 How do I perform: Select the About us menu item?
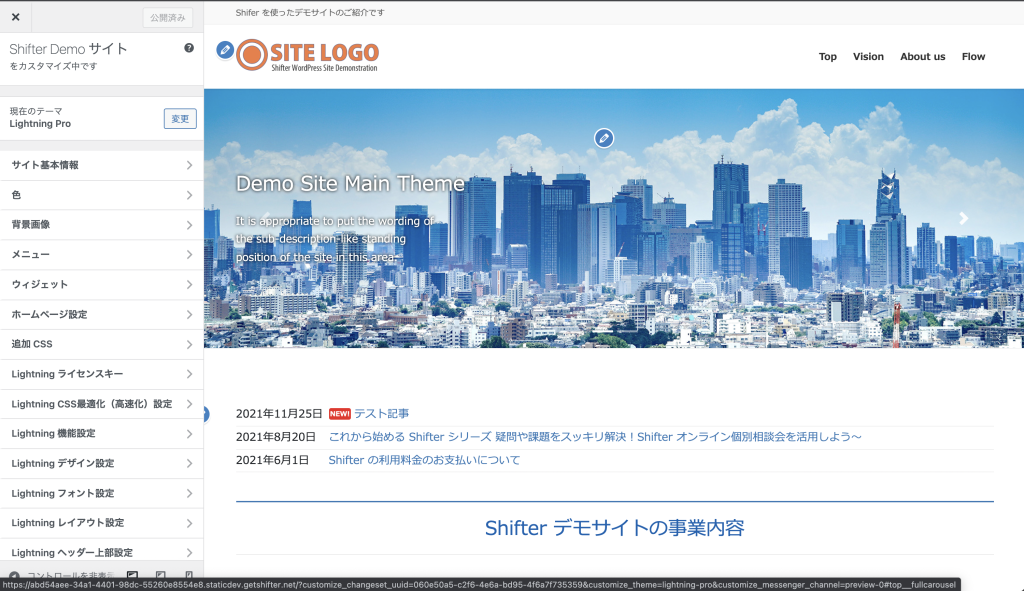point(922,57)
